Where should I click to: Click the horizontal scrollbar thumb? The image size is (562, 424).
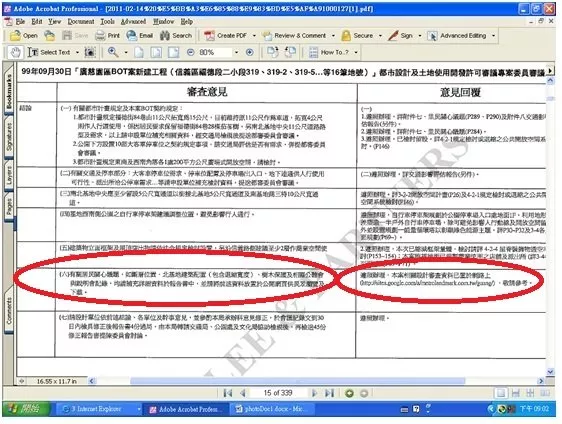(x=297, y=381)
